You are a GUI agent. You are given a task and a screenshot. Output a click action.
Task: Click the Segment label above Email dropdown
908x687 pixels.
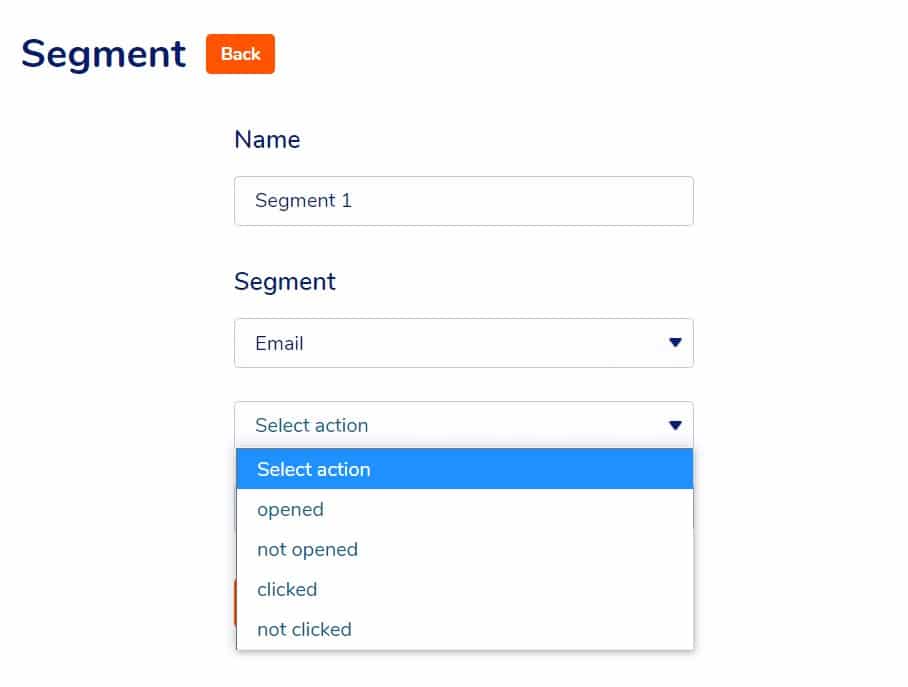click(x=285, y=282)
